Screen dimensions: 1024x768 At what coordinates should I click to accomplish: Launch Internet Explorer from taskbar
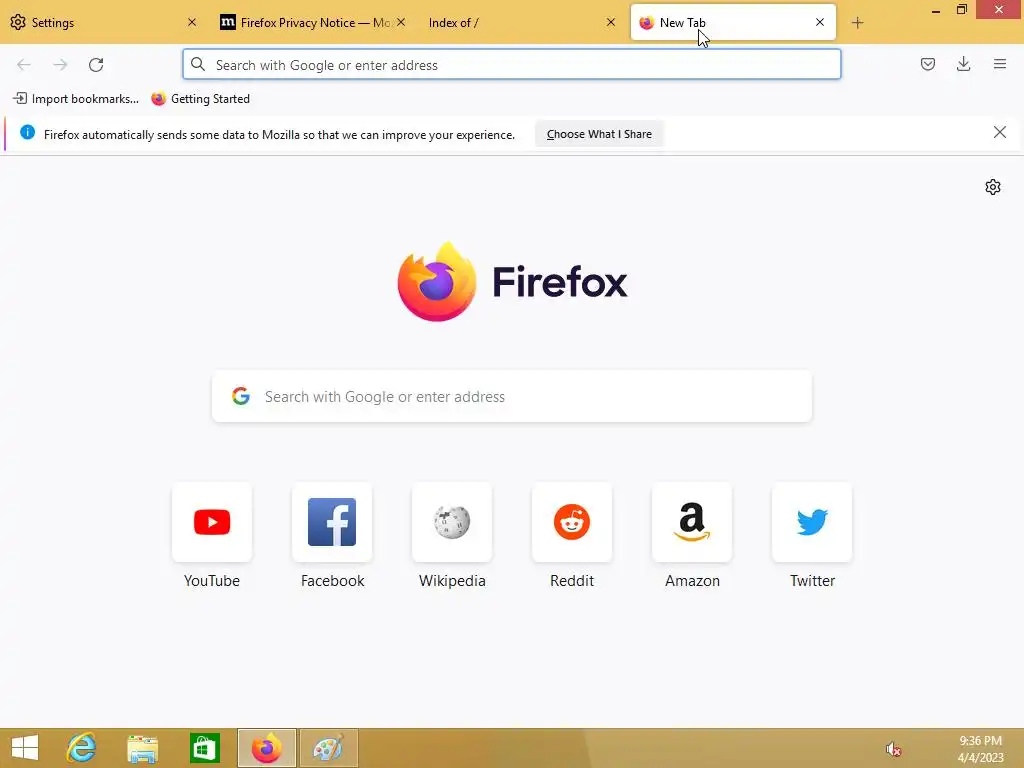pos(82,748)
